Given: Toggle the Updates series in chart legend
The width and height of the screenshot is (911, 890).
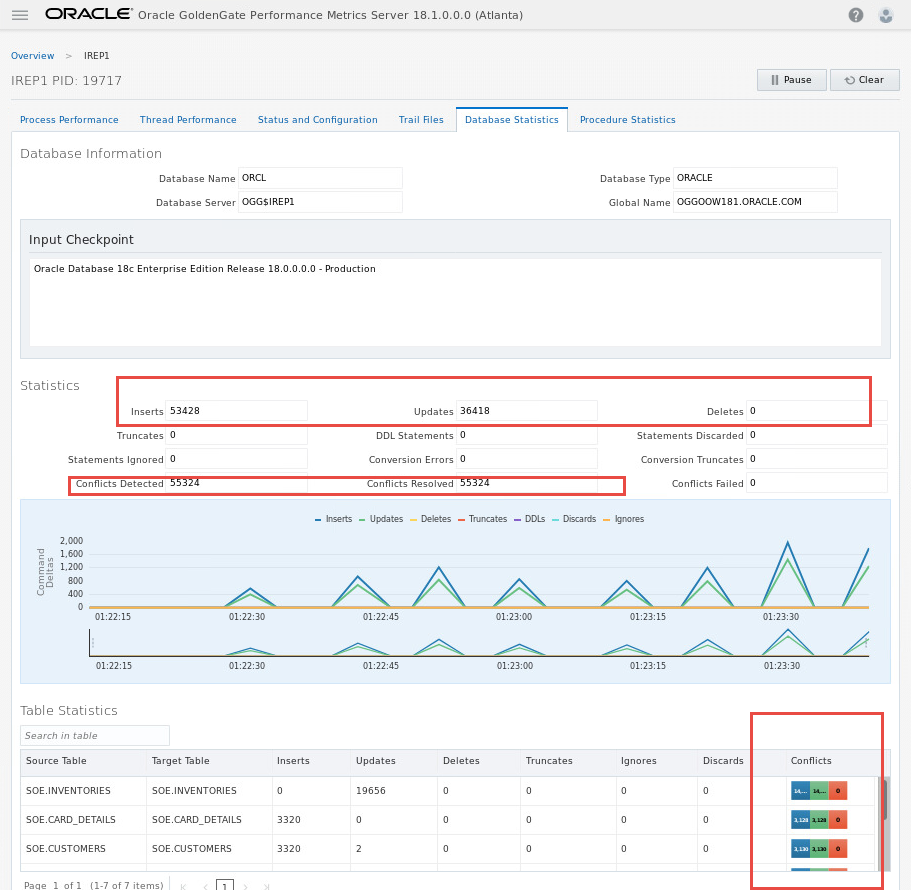Looking at the screenshot, I should [x=381, y=519].
